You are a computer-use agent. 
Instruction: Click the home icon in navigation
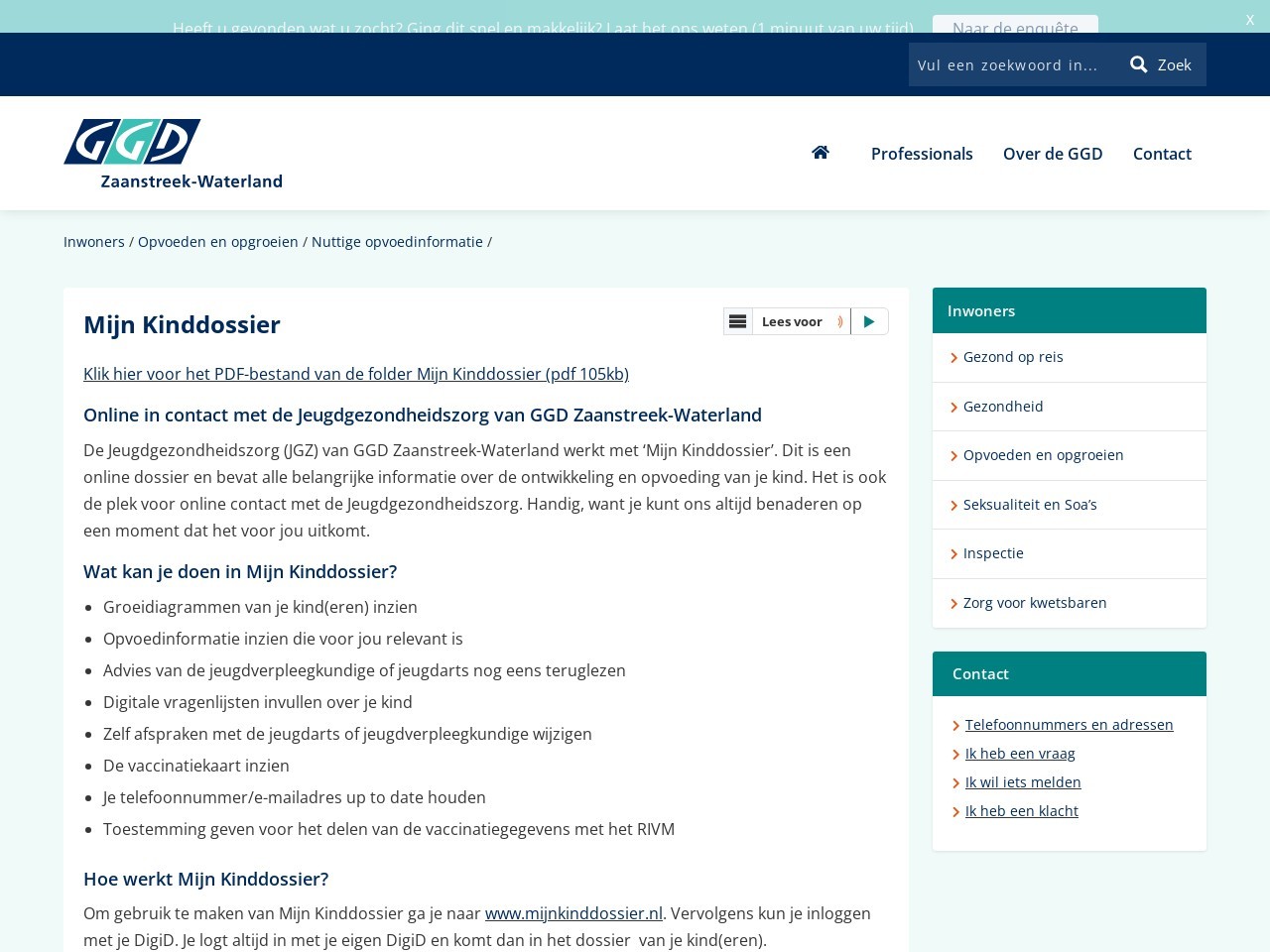coord(821,153)
